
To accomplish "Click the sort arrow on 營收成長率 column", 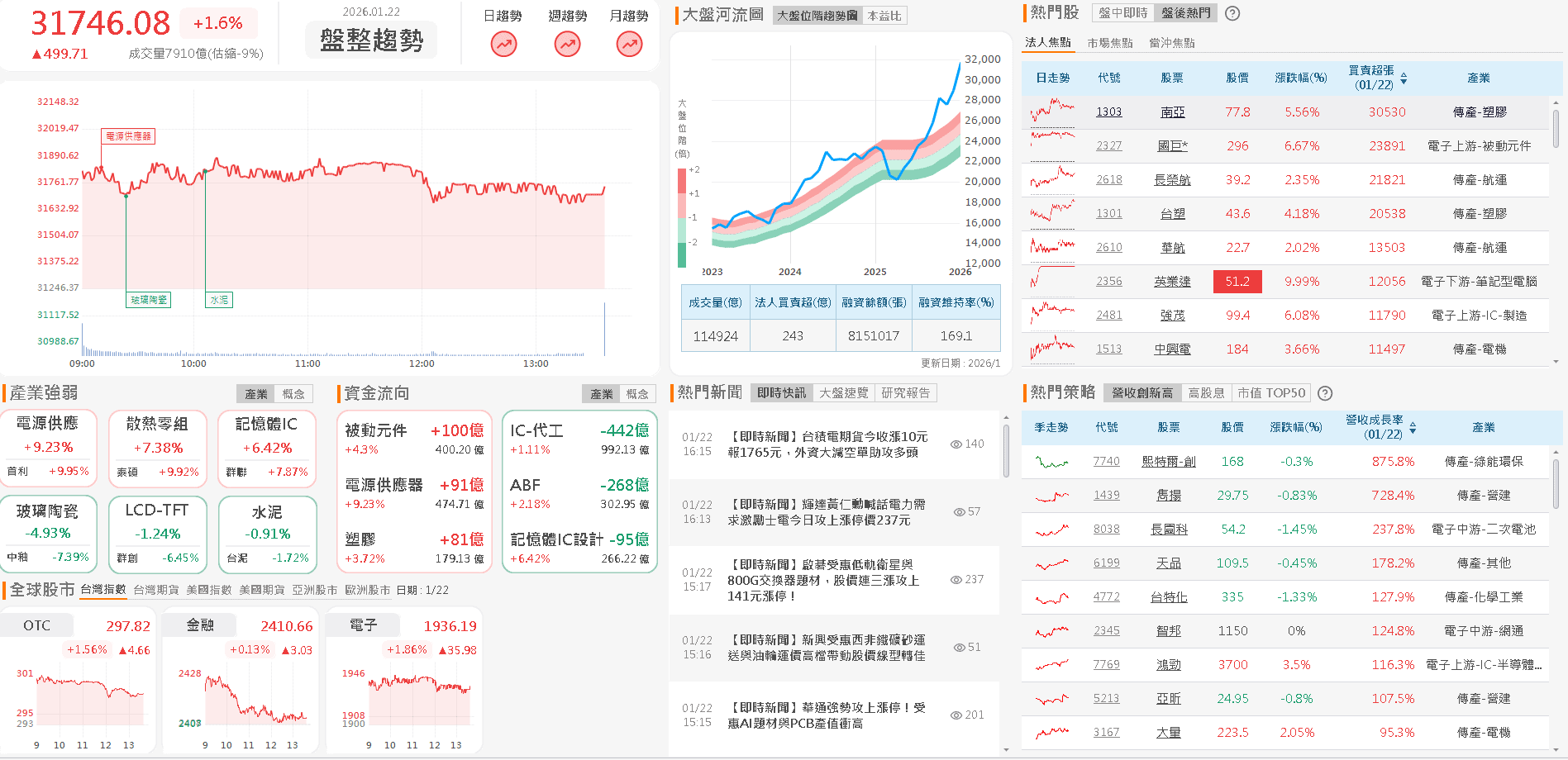I will click(x=1413, y=427).
